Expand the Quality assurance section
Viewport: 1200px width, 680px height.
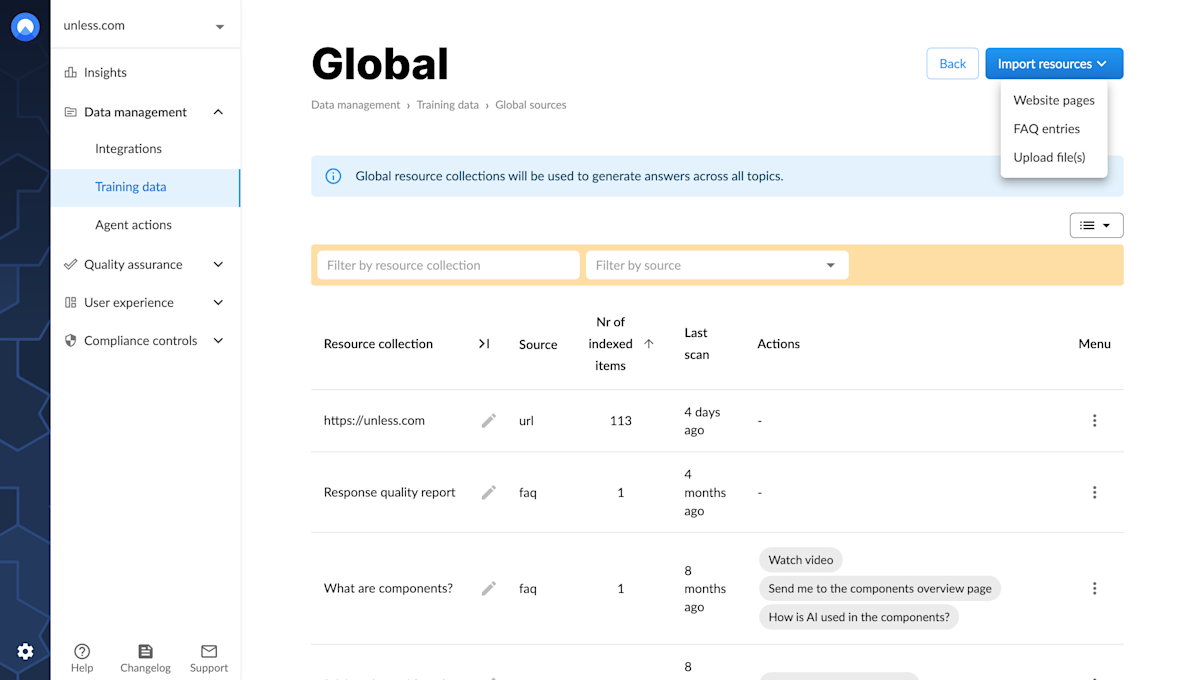(x=218, y=265)
